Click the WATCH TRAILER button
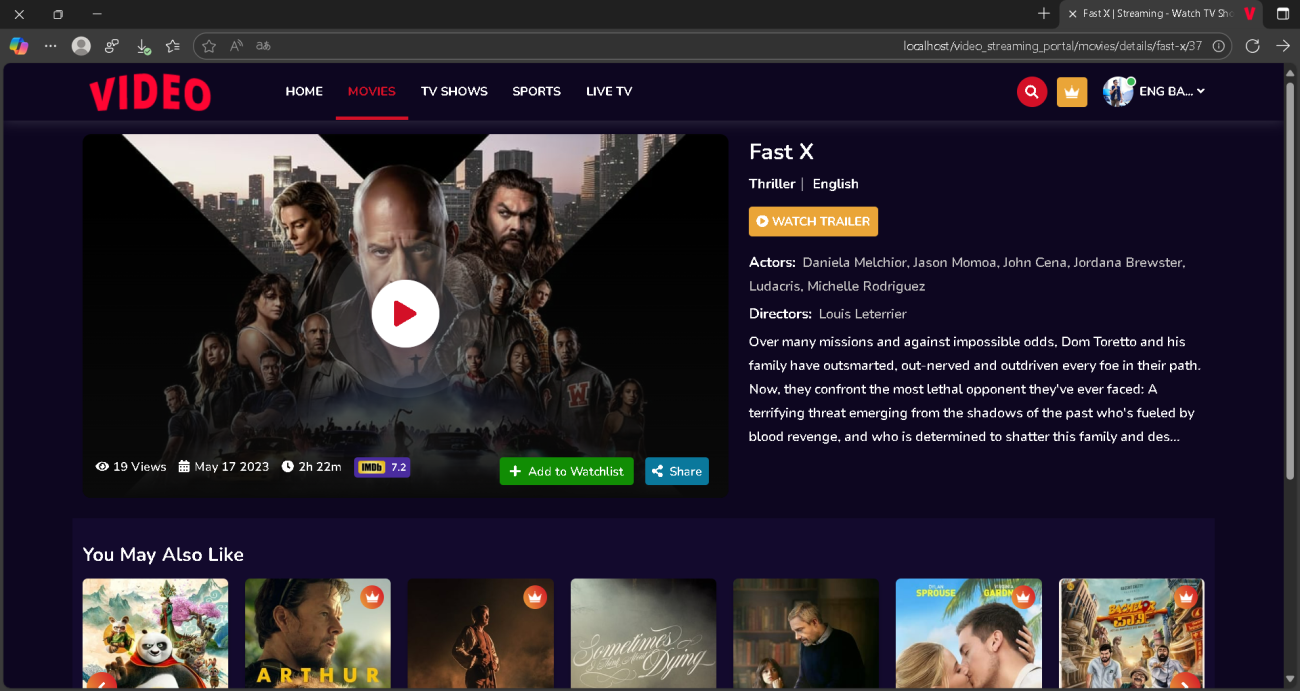 (813, 221)
